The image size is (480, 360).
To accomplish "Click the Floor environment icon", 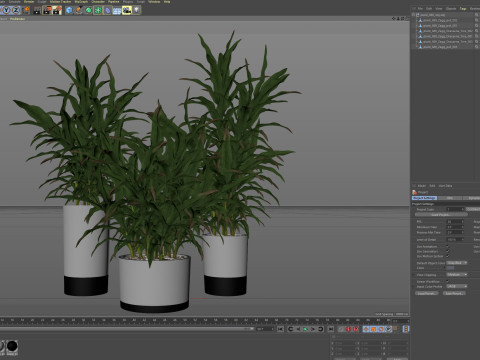I will point(117,11).
